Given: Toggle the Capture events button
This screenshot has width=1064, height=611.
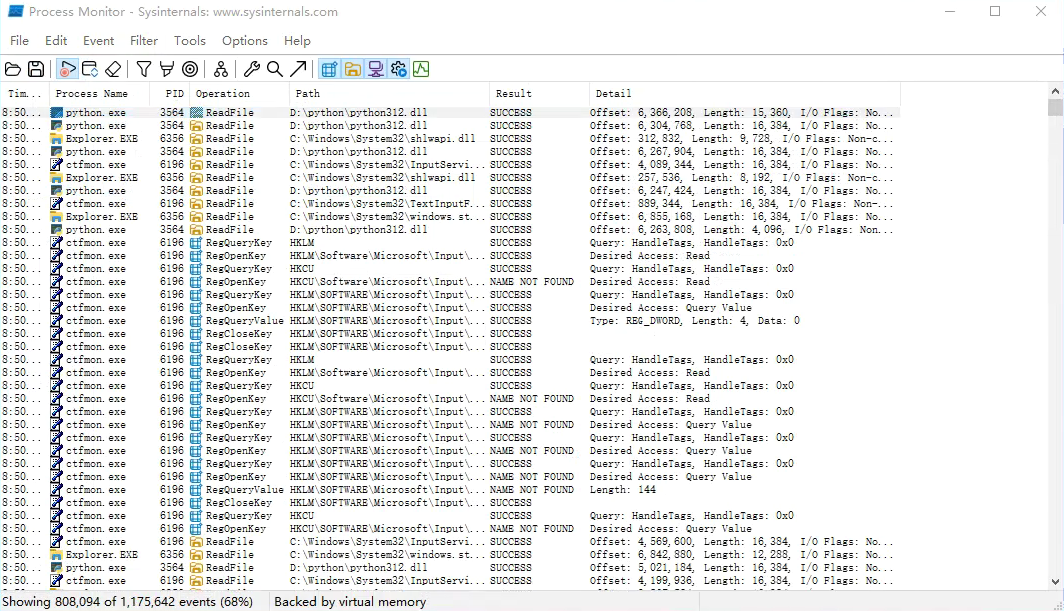Looking at the screenshot, I should click(x=66, y=69).
